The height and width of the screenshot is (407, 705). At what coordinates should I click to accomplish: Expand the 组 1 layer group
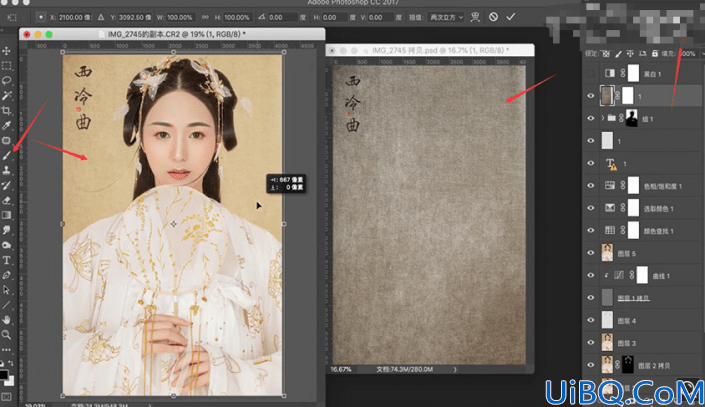[602, 118]
